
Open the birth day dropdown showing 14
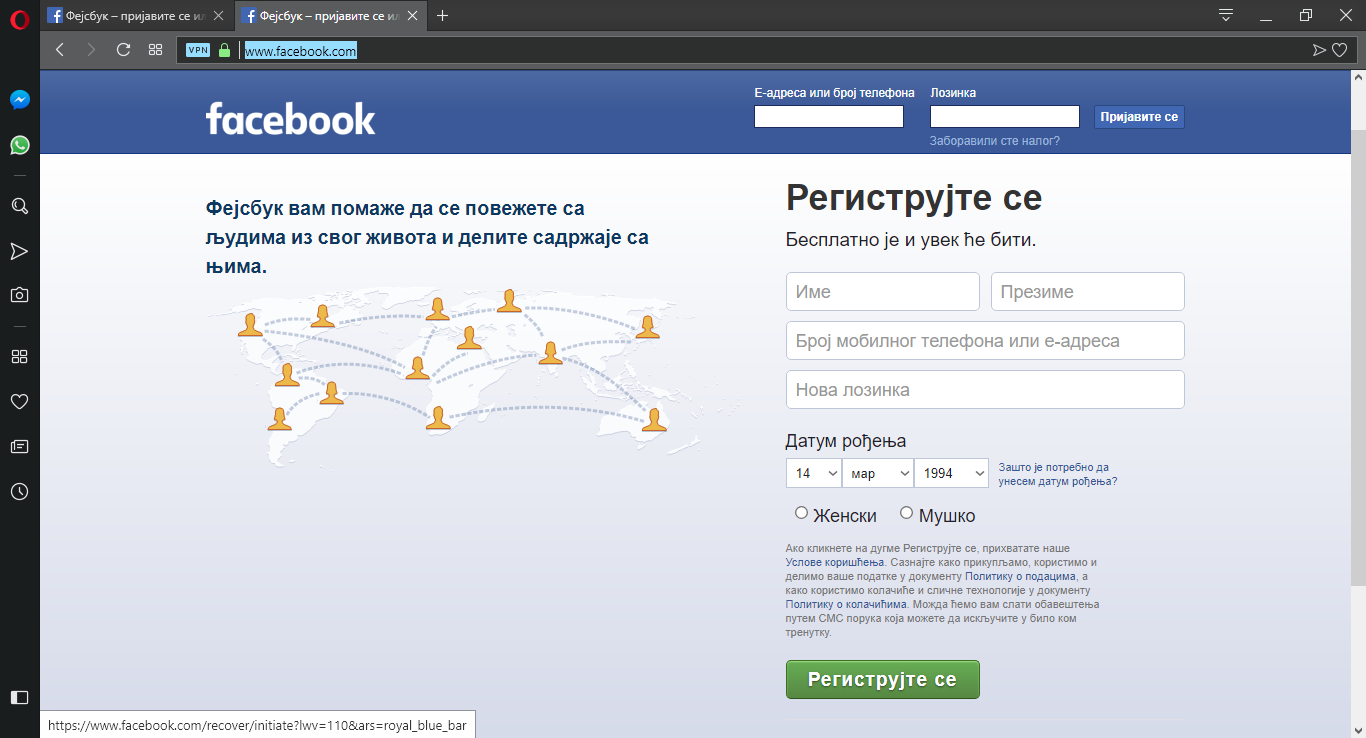point(813,472)
